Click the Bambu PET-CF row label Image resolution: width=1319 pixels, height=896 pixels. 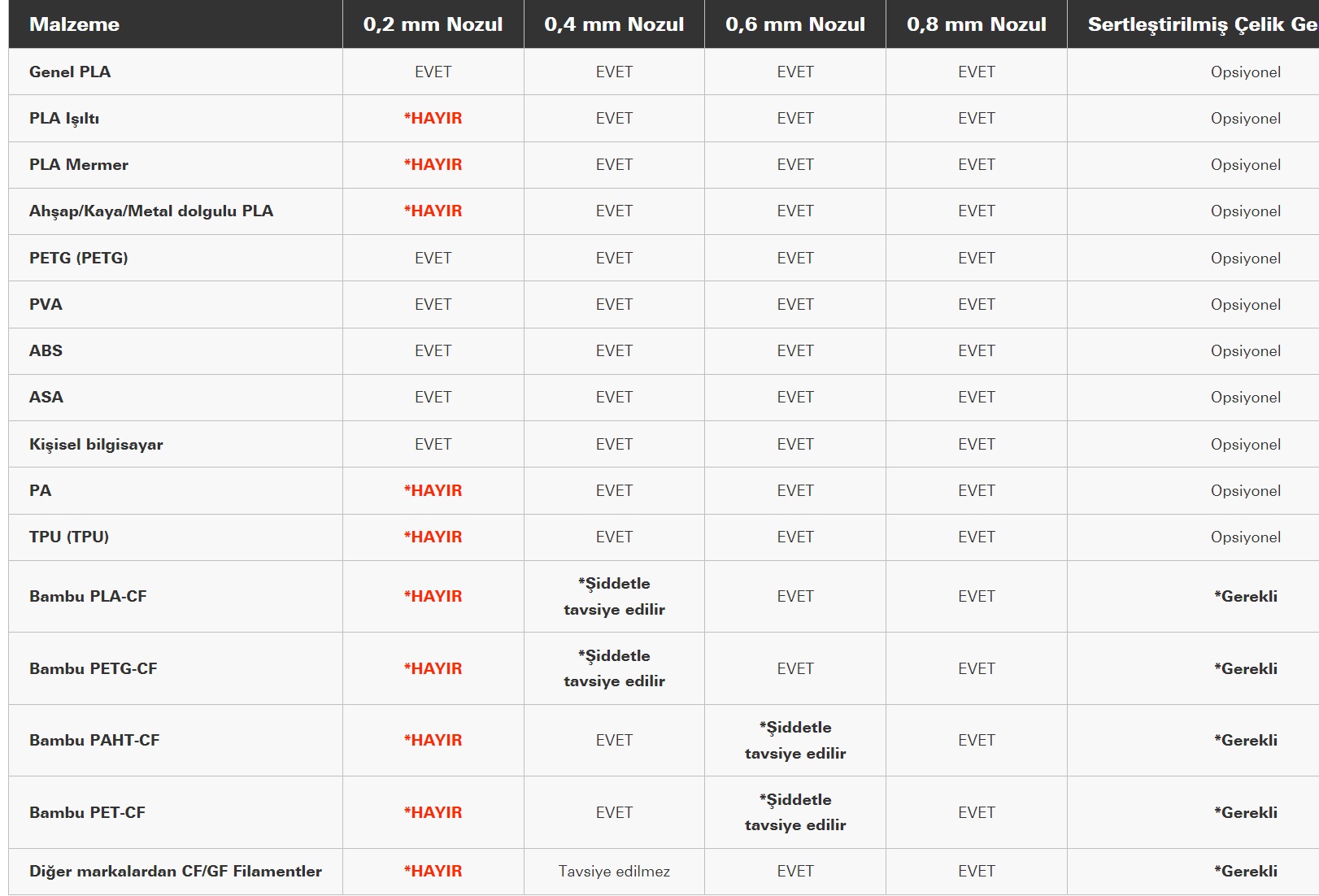87,812
